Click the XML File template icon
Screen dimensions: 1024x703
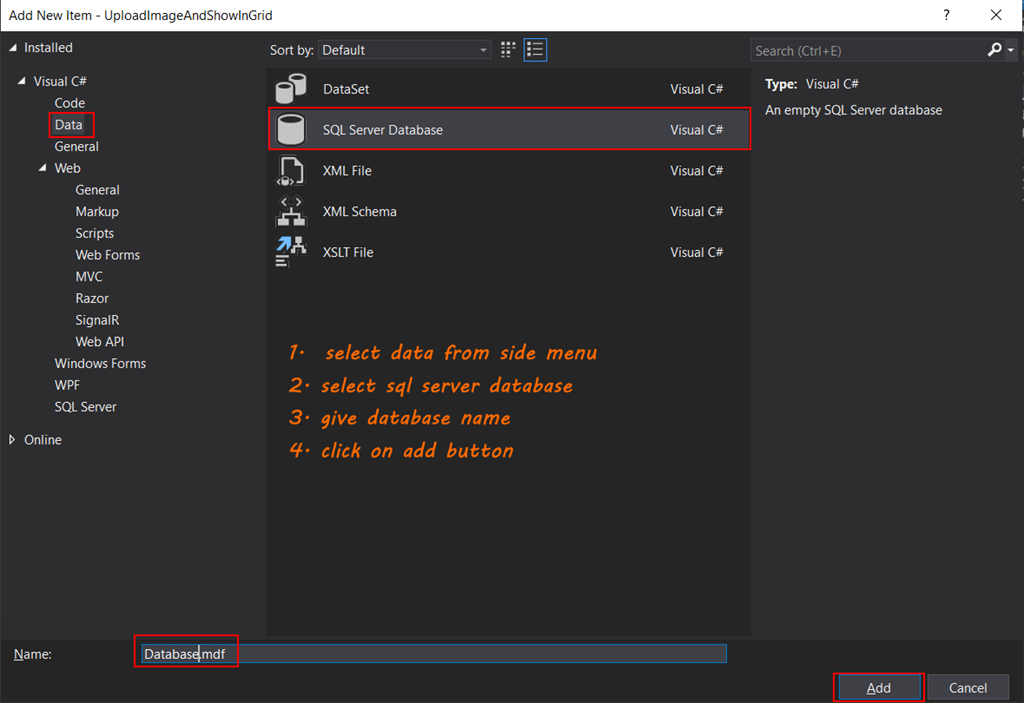[x=291, y=170]
